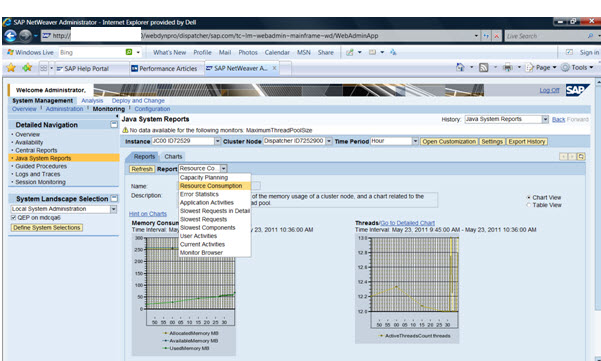Click the printer icon in toolbar
601x361 pixels.
coord(508,68)
